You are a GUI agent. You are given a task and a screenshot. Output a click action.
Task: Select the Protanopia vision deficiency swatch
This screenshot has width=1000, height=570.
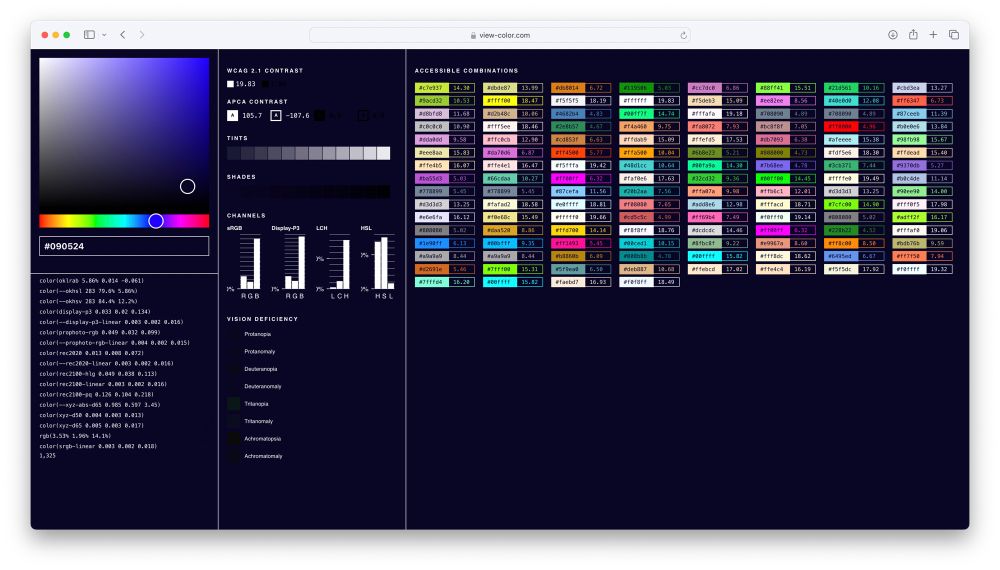pos(233,334)
